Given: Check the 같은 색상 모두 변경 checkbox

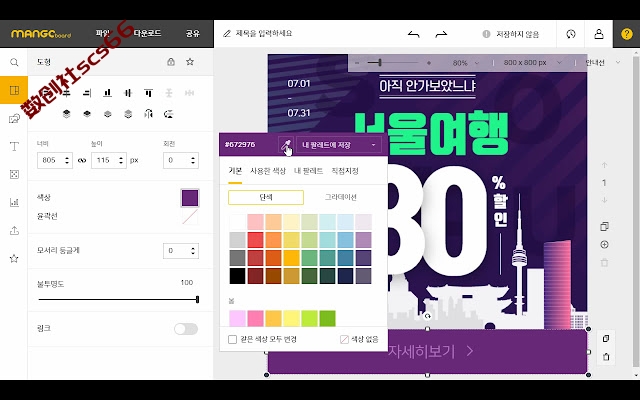Looking at the screenshot, I should pyautogui.click(x=232, y=339).
